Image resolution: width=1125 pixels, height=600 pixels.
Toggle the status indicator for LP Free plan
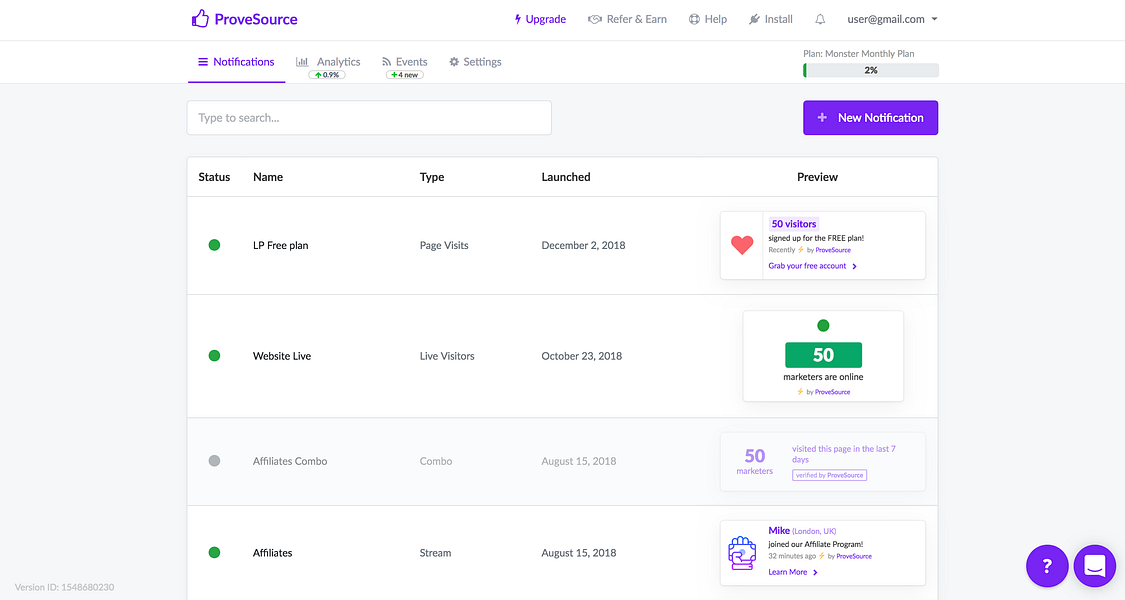[214, 244]
